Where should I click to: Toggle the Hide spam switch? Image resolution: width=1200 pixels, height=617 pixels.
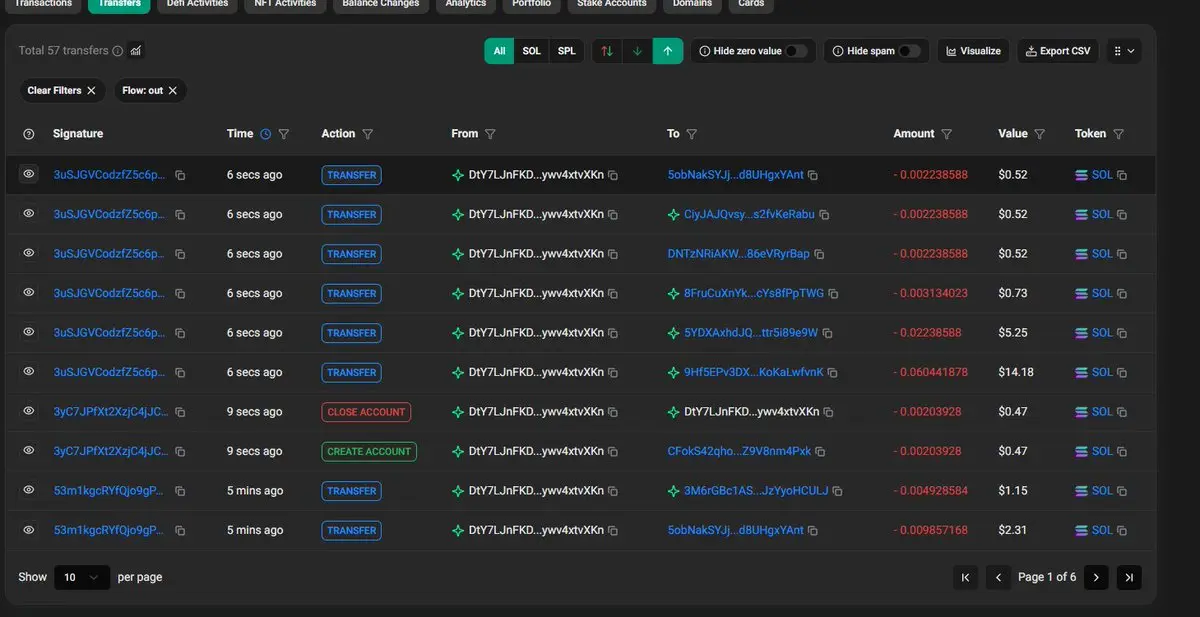tap(909, 51)
